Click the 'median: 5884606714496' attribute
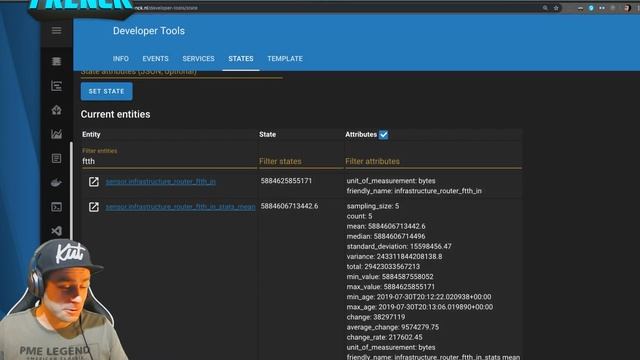640x360 pixels. click(386, 236)
